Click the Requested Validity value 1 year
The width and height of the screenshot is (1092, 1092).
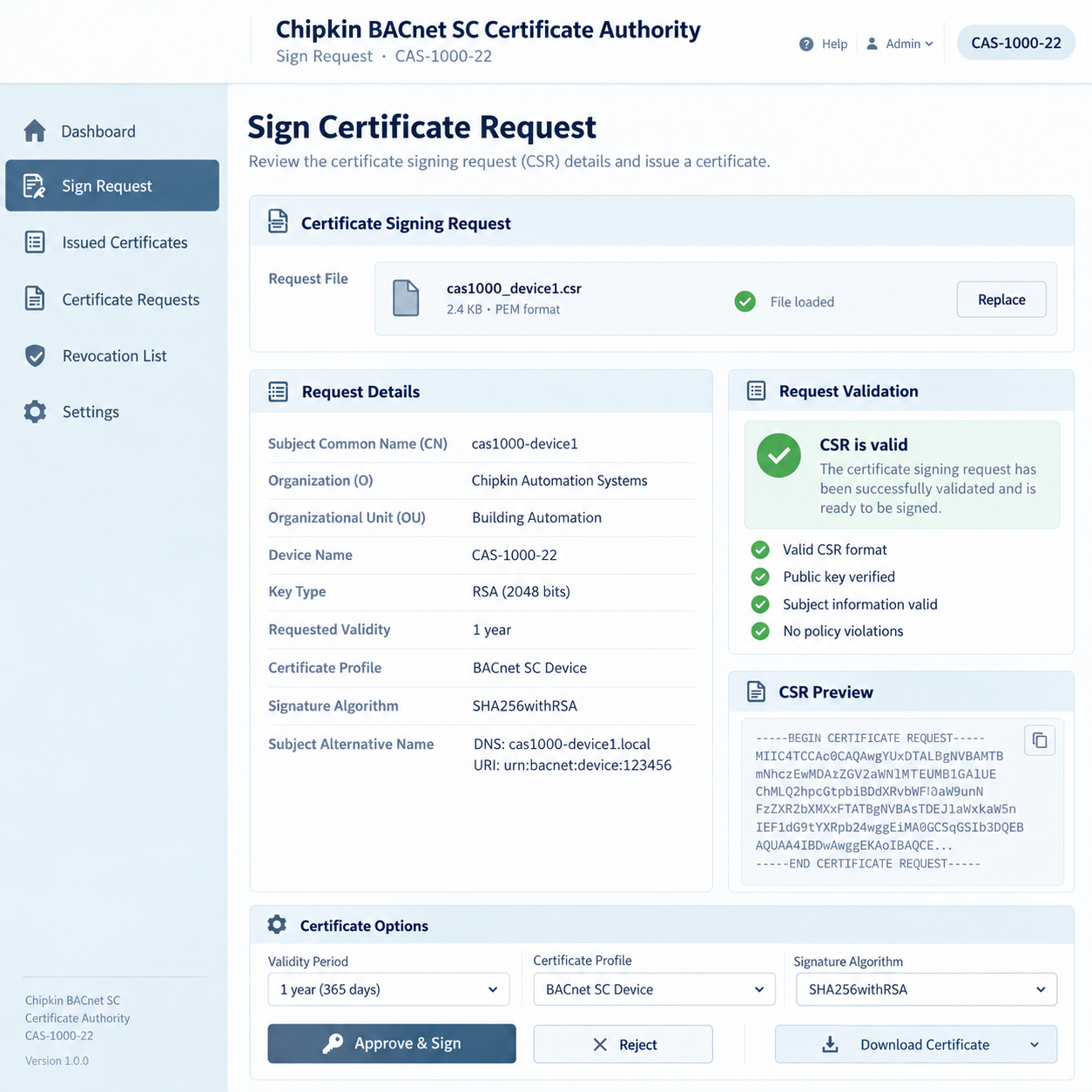click(492, 630)
